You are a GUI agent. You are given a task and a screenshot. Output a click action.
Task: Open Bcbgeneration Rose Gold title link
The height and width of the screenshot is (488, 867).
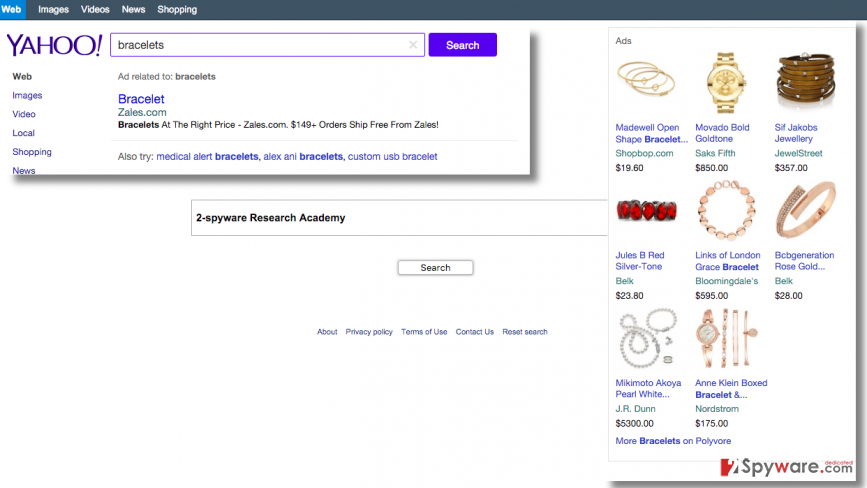tap(805, 261)
